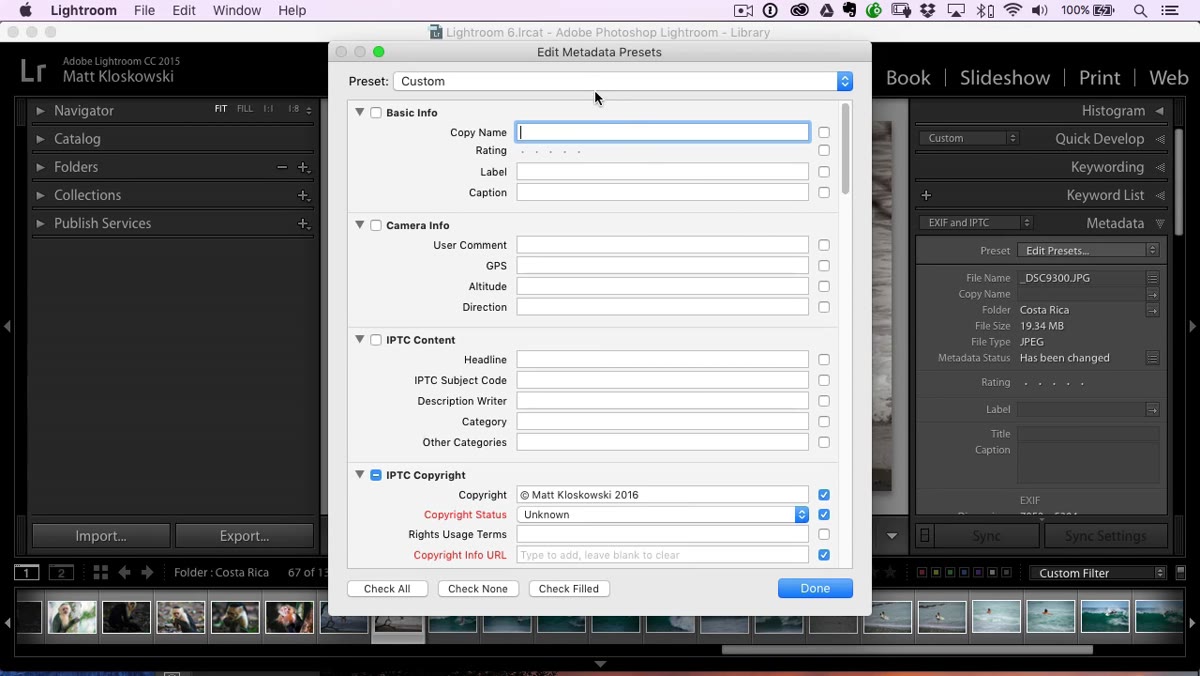The width and height of the screenshot is (1200, 676).
Task: Click the main window display button 1
Action: pos(27,573)
